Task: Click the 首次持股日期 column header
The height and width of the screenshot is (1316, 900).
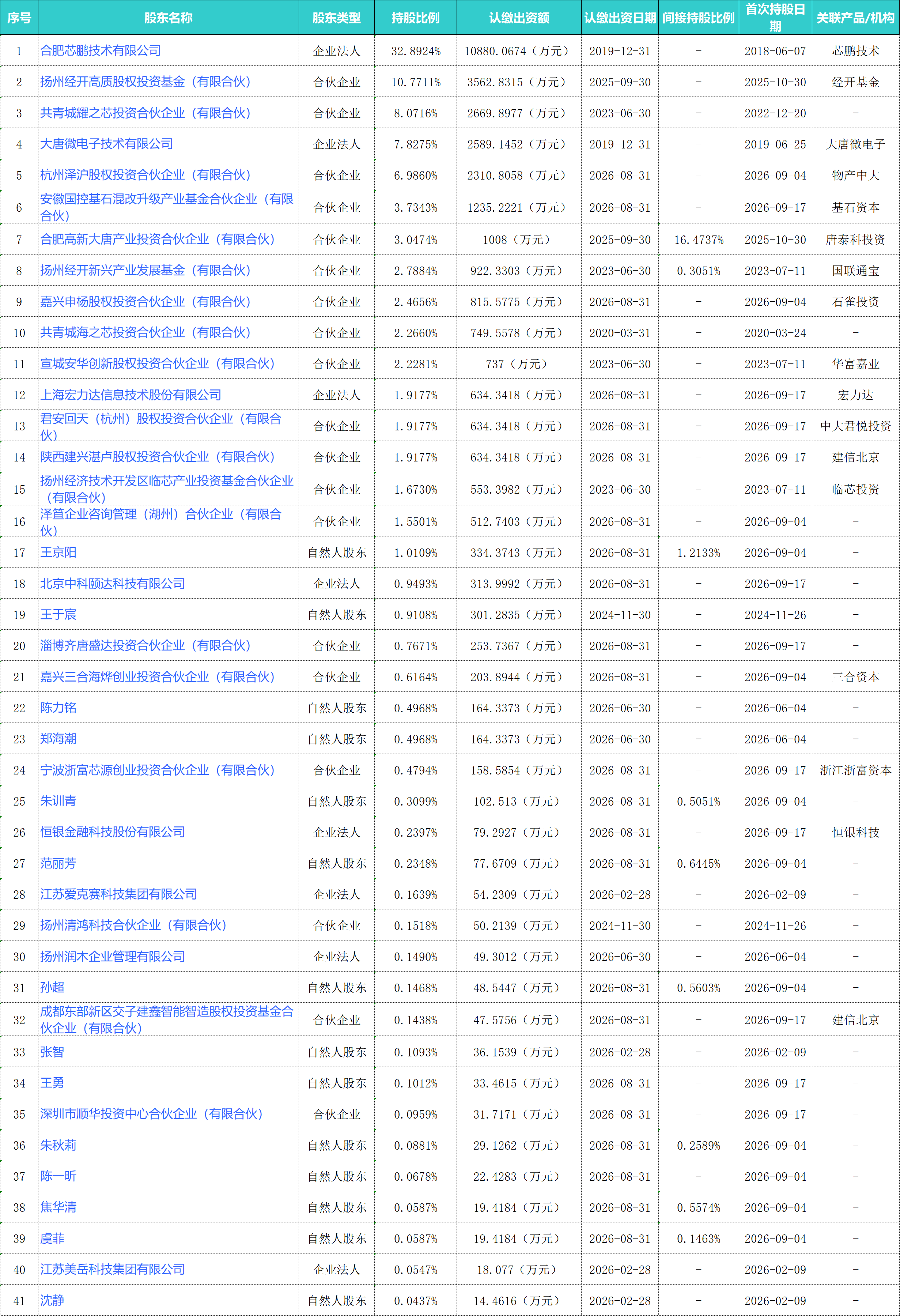Action: 775,18
